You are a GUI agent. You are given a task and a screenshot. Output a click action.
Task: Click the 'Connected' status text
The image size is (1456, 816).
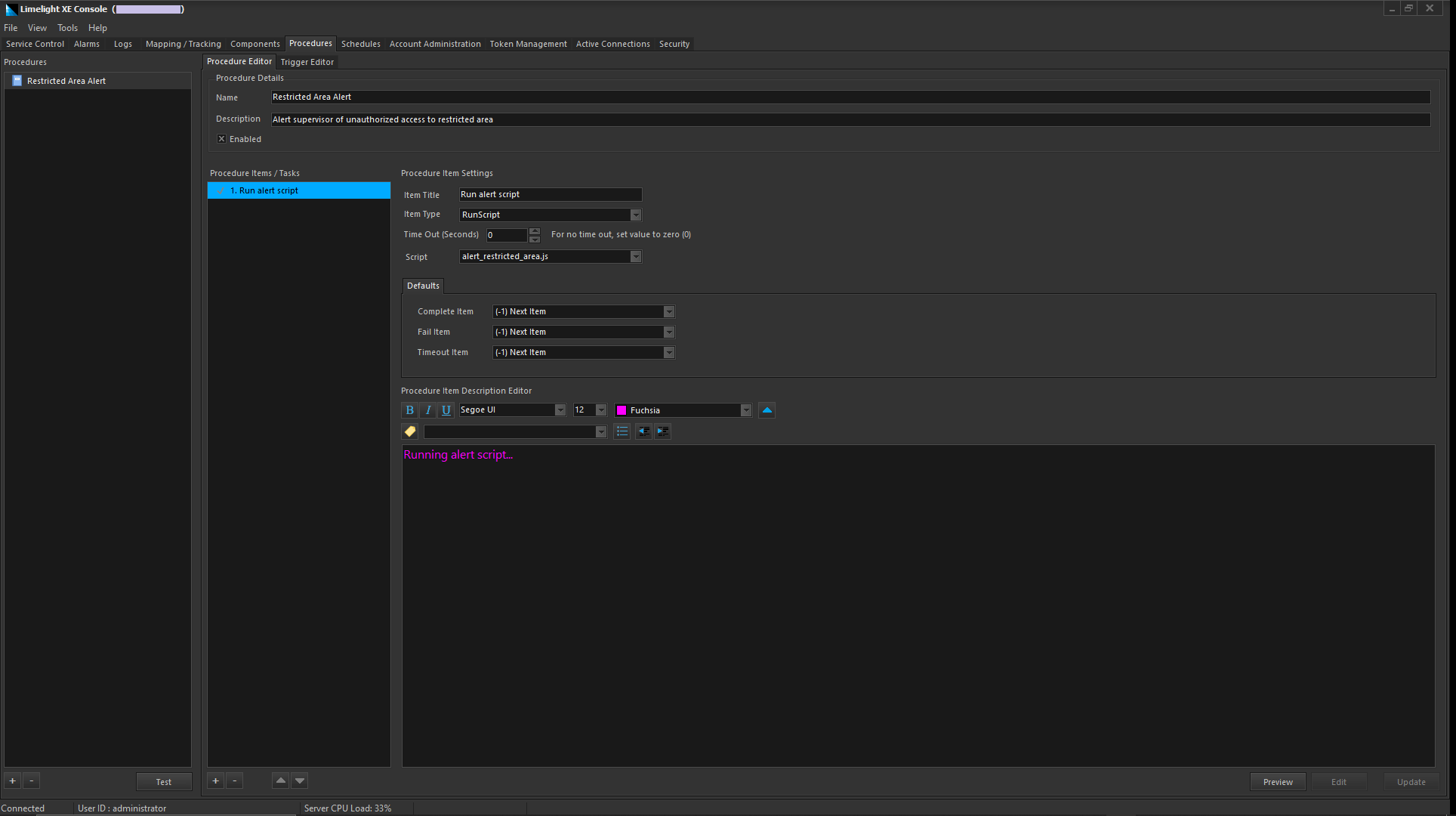(23, 808)
